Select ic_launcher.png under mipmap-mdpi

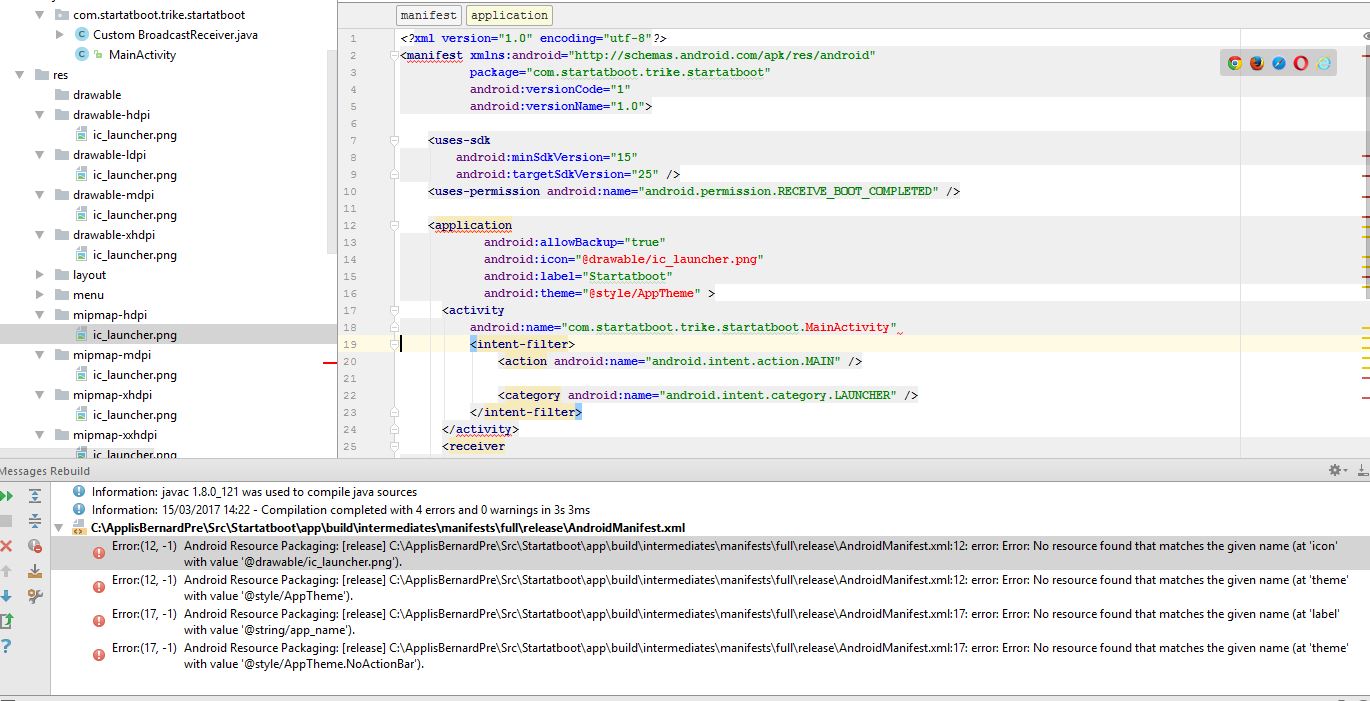[x=135, y=375]
